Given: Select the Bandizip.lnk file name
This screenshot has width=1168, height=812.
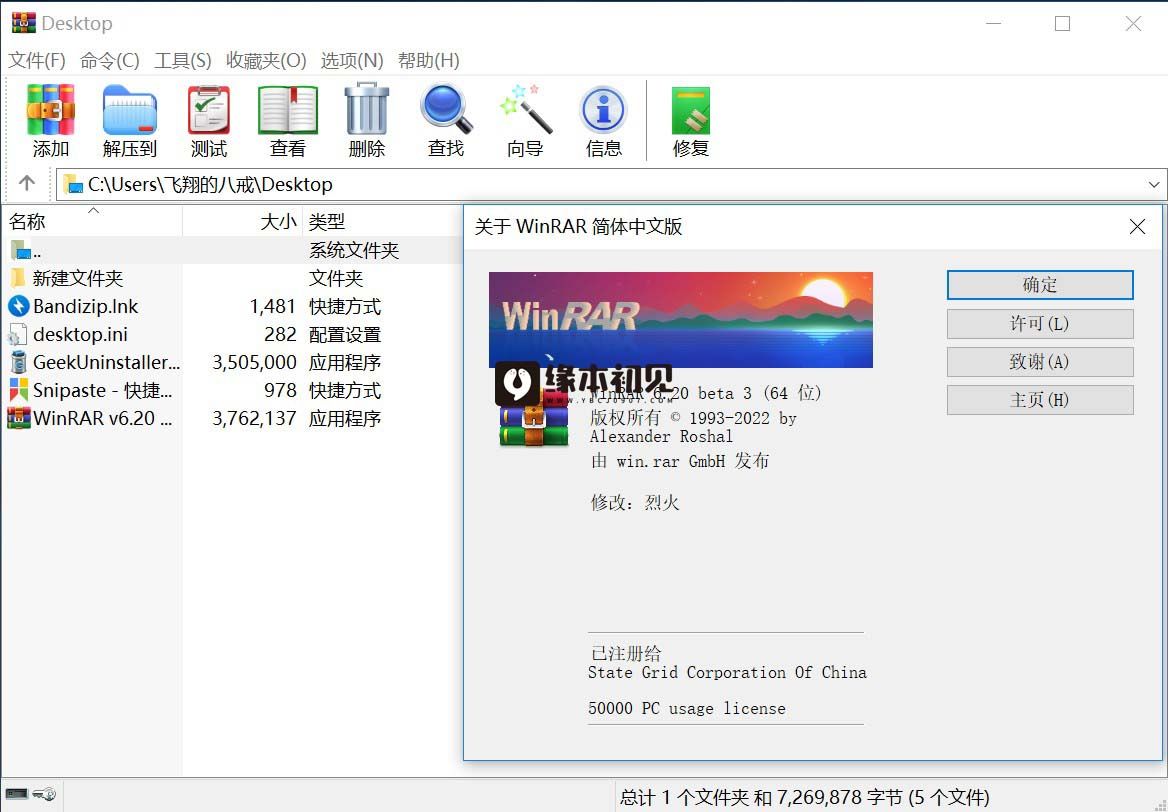Looking at the screenshot, I should point(86,306).
